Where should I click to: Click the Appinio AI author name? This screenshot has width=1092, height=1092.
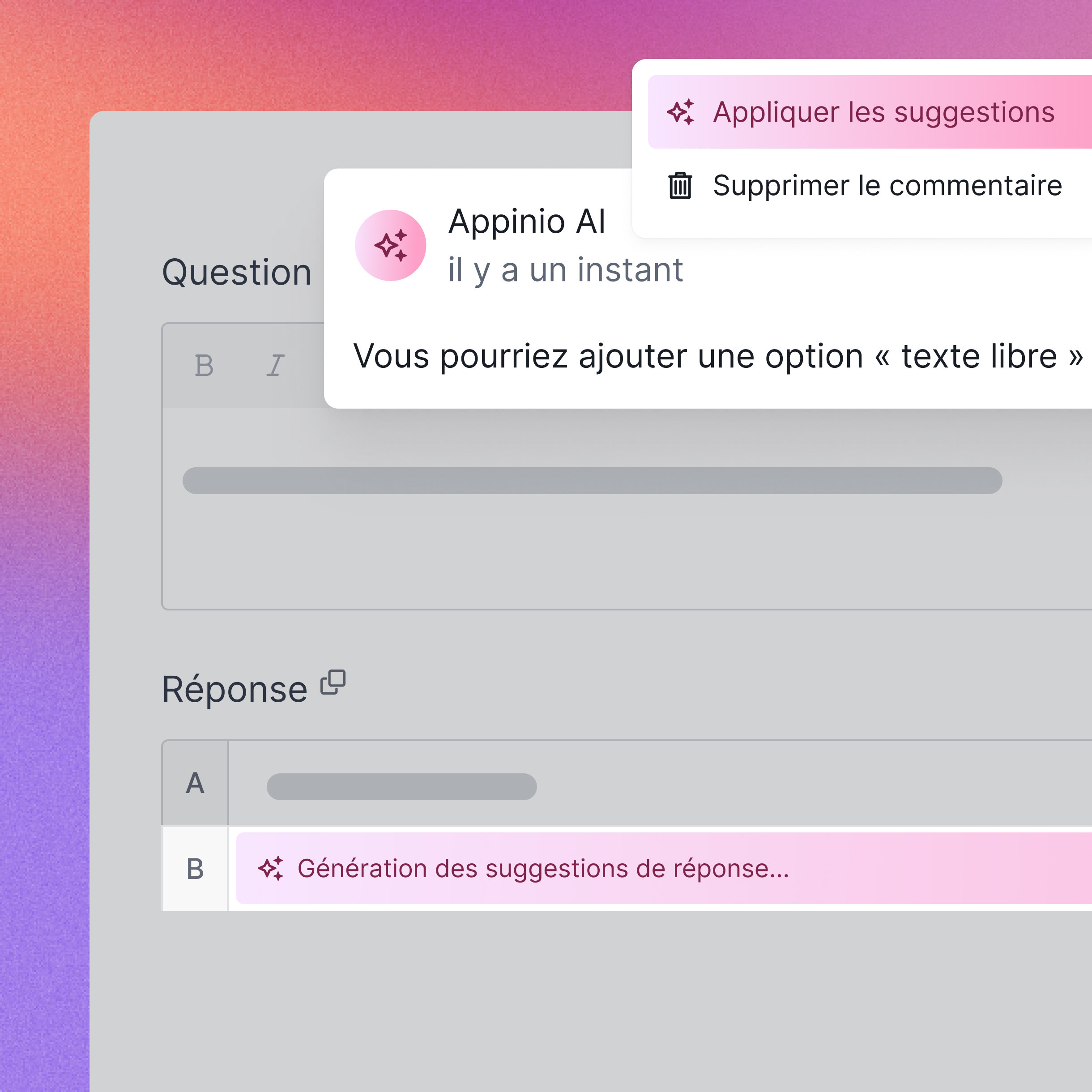526,221
